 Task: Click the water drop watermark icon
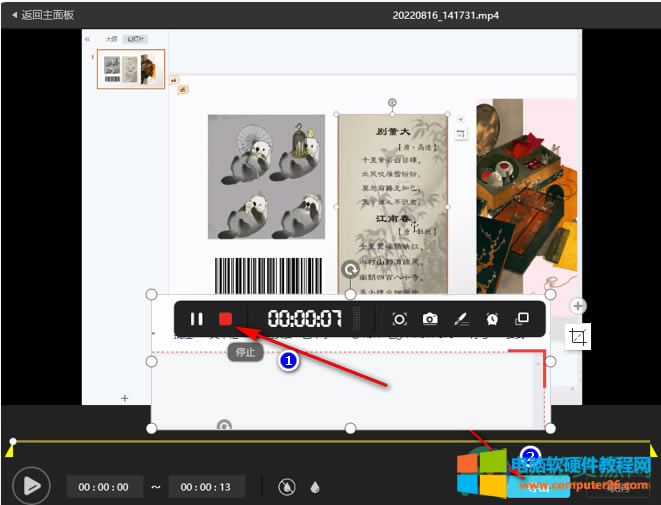pyautogui.click(x=316, y=487)
